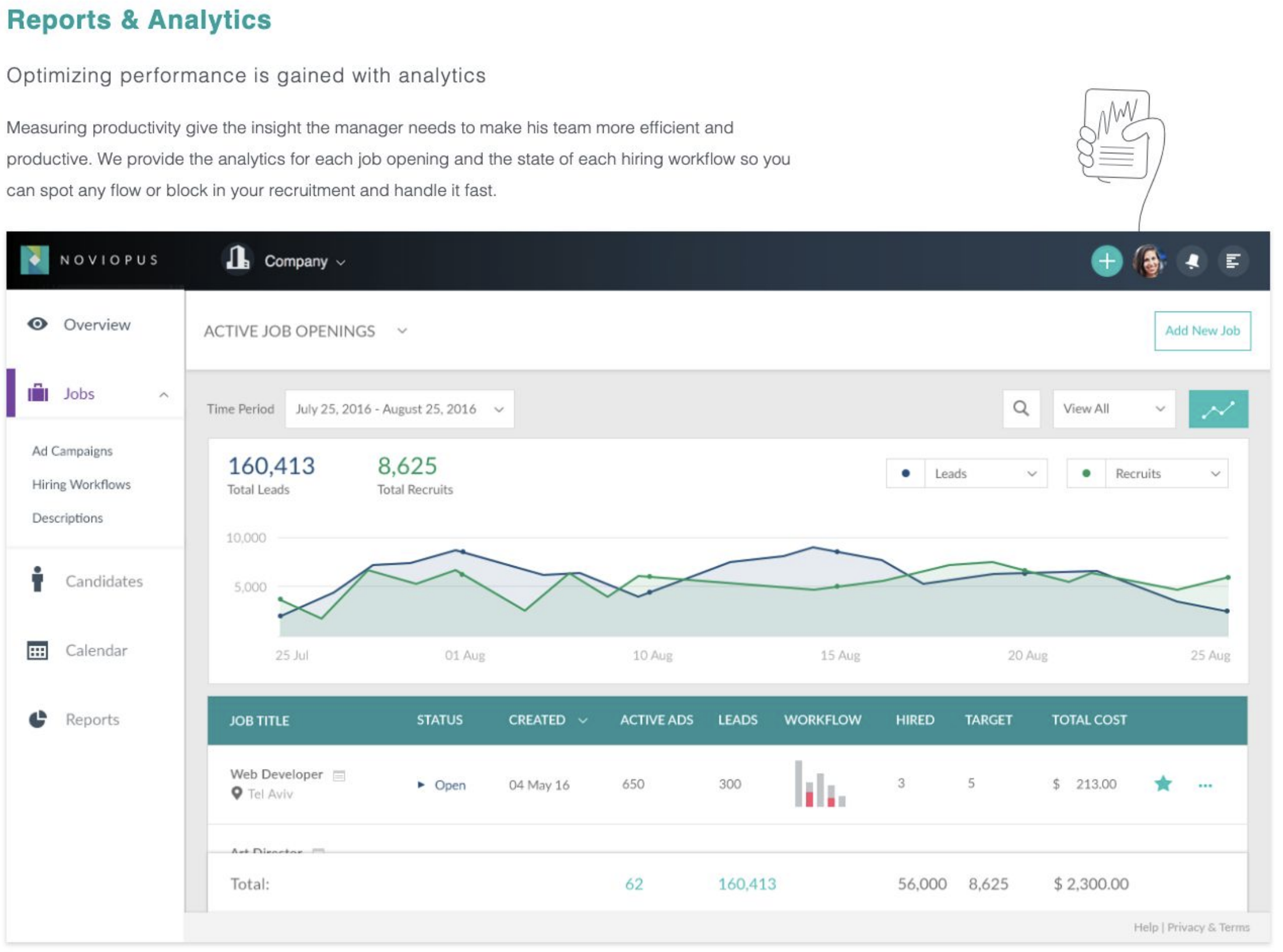The width and height of the screenshot is (1283, 952).
Task: Open the Reports section
Action: pos(92,720)
